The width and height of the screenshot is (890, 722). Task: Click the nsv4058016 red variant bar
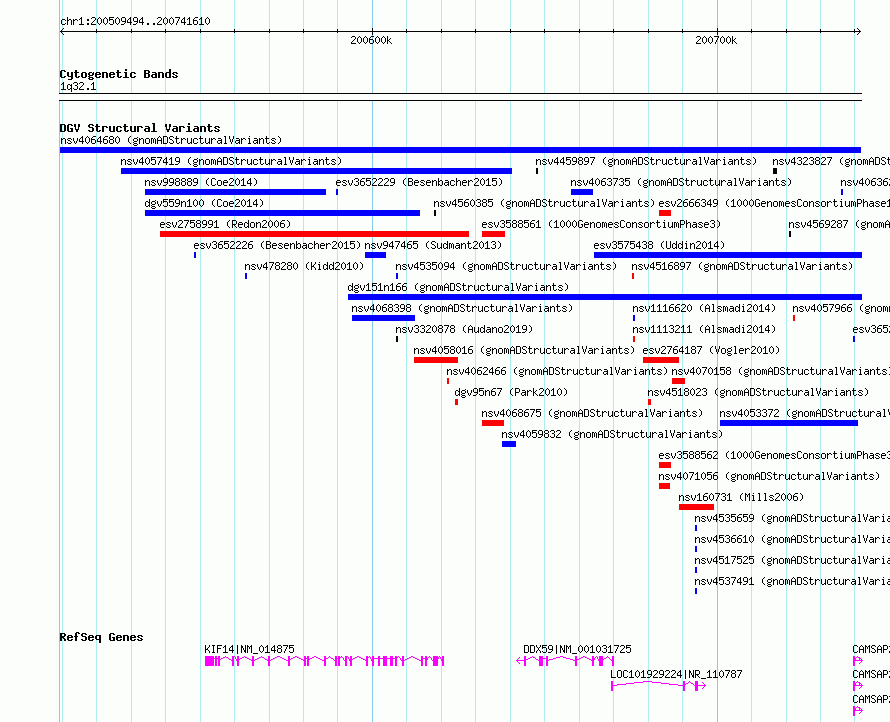[436, 360]
